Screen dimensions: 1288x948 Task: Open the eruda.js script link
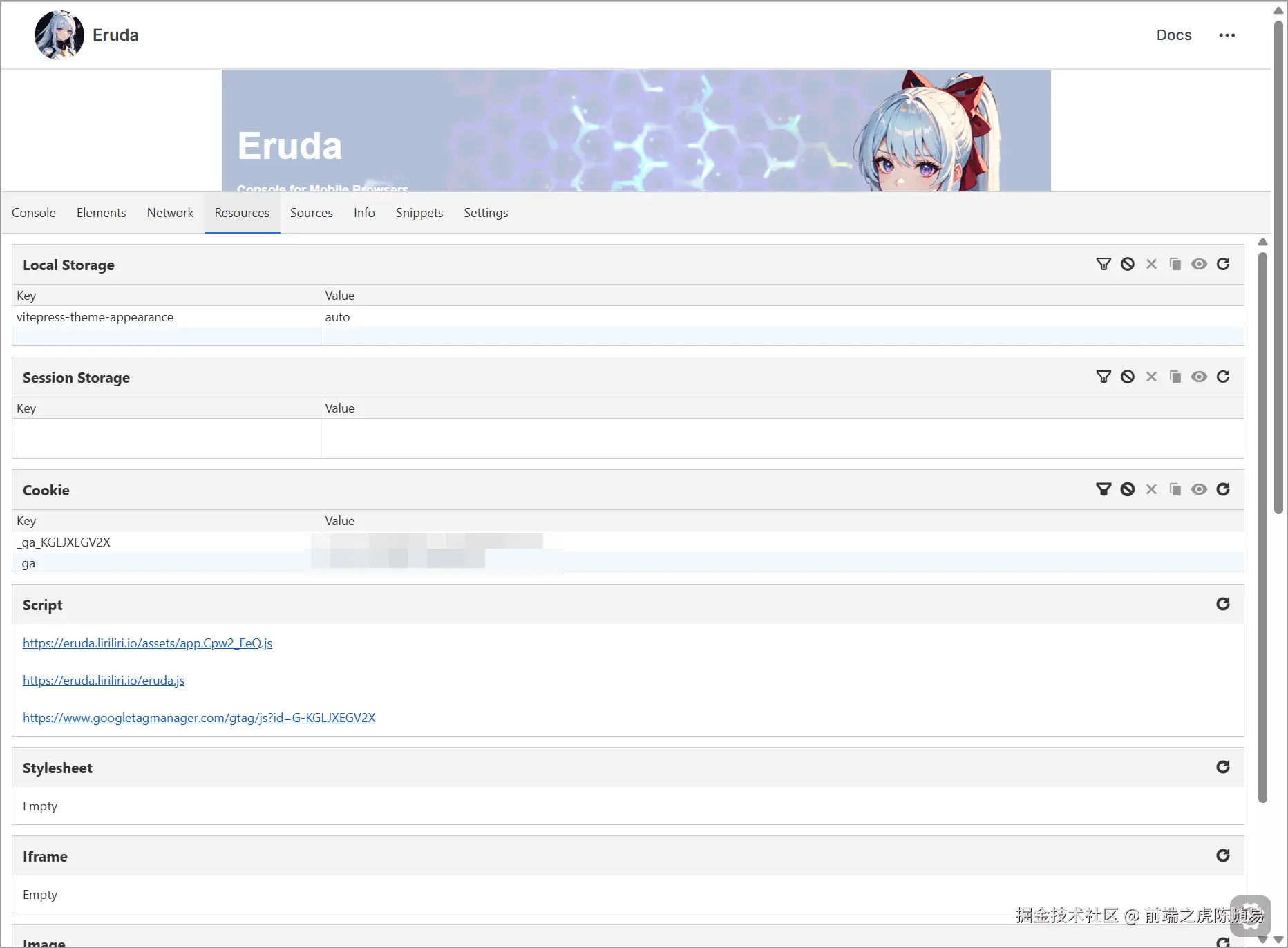click(x=104, y=681)
